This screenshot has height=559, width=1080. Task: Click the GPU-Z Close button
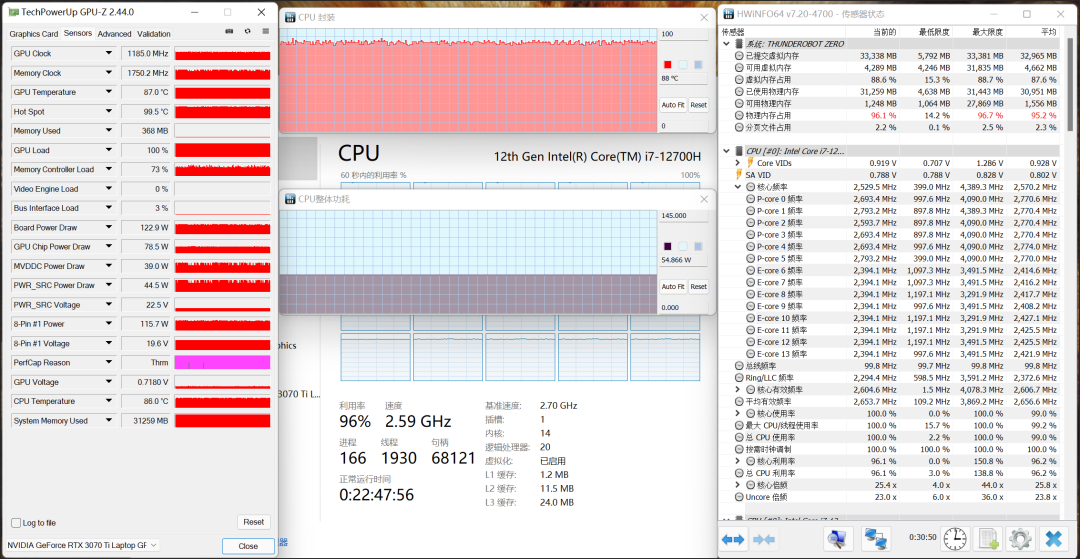248,546
